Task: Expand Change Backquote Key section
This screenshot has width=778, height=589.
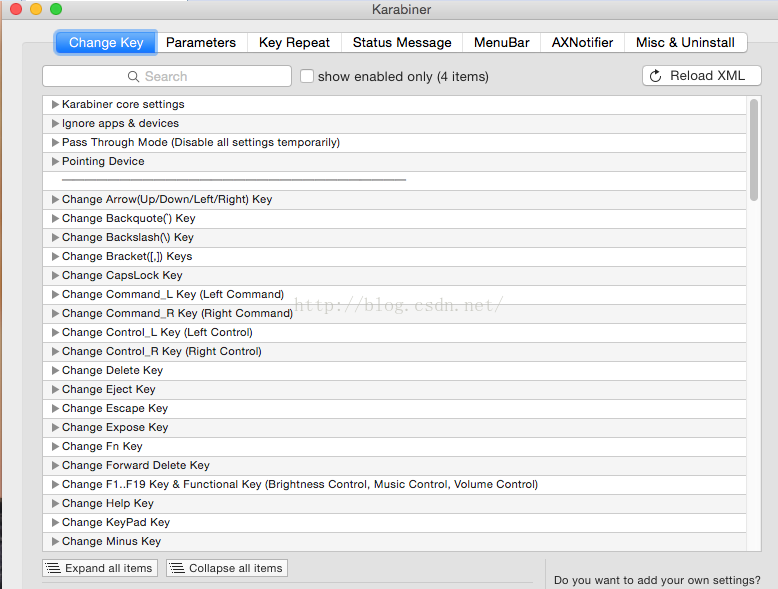Action: click(x=56, y=218)
